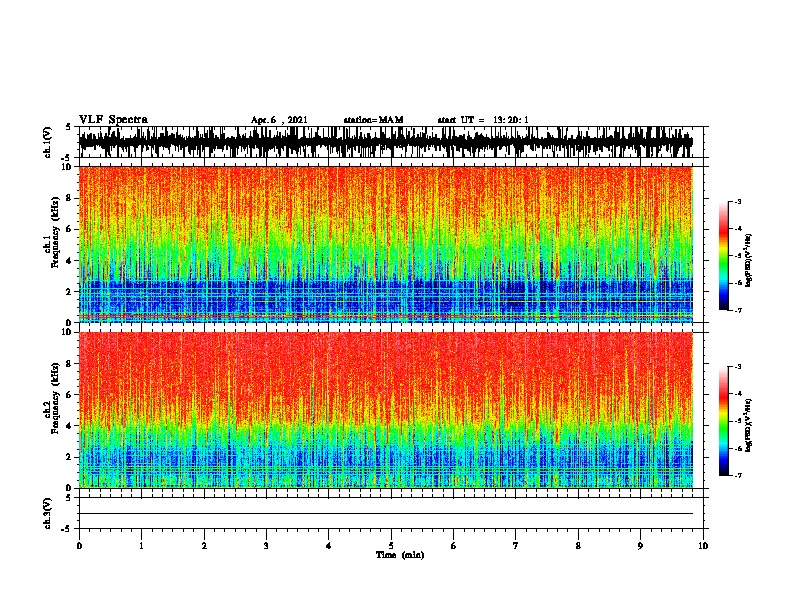The width and height of the screenshot is (792, 612).
Task: Click time axis tick label 1
Action: (x=141, y=546)
